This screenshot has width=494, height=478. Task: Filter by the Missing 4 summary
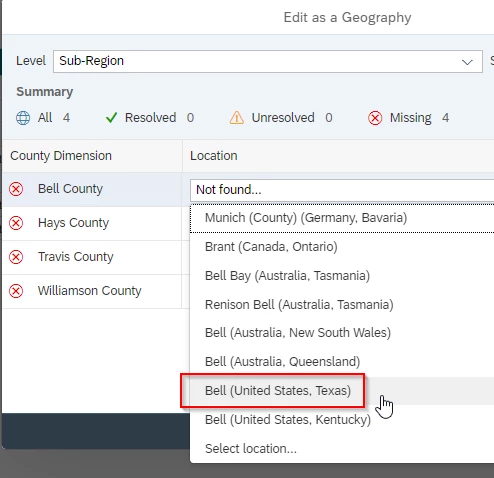tap(409, 118)
